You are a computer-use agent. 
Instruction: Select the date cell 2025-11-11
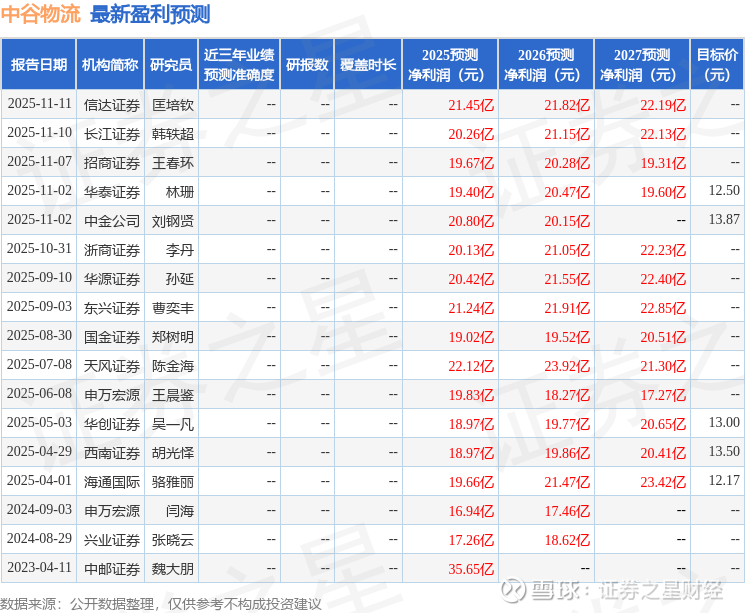39,104
